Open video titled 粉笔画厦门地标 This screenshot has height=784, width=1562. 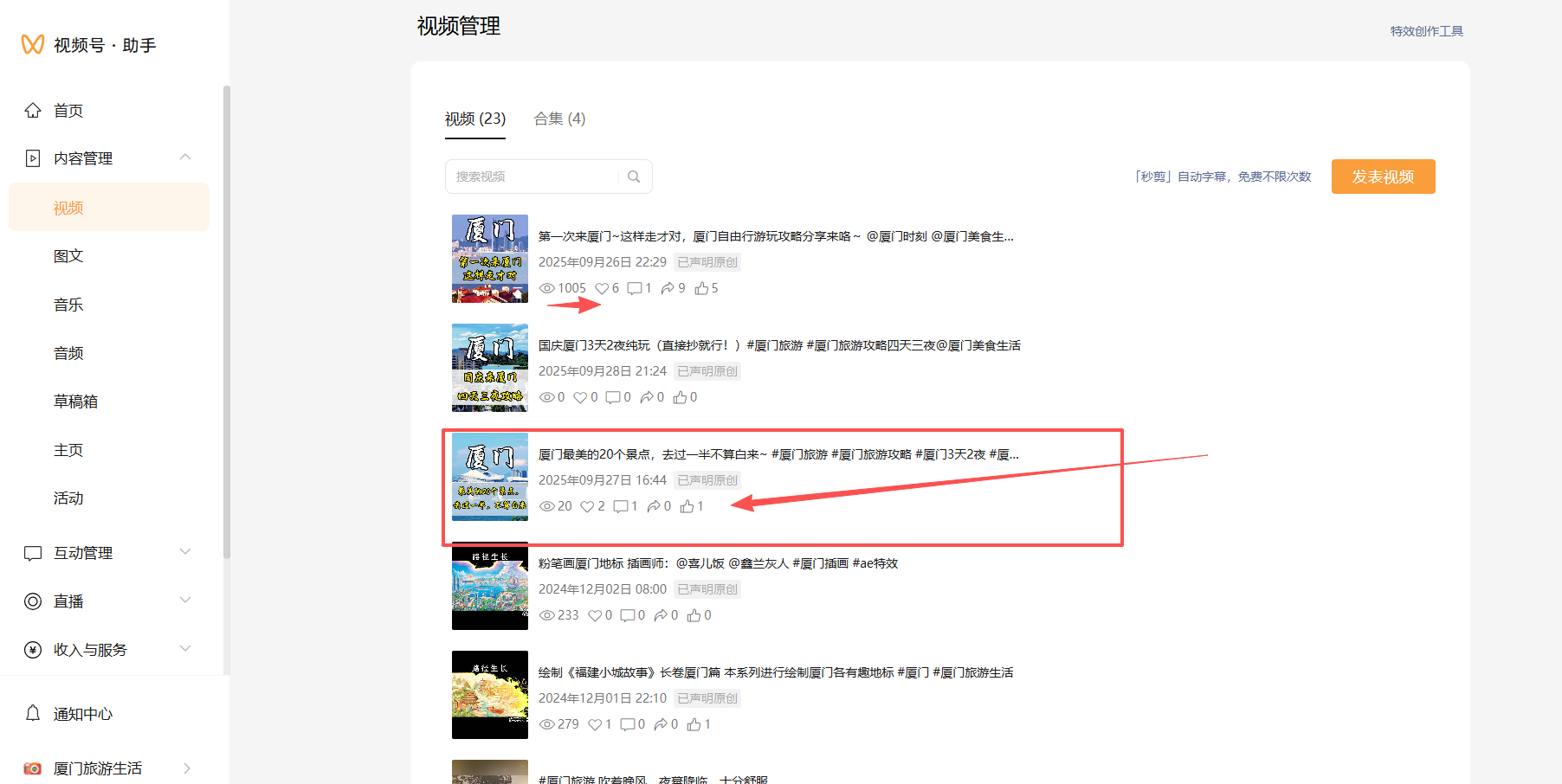(x=718, y=563)
